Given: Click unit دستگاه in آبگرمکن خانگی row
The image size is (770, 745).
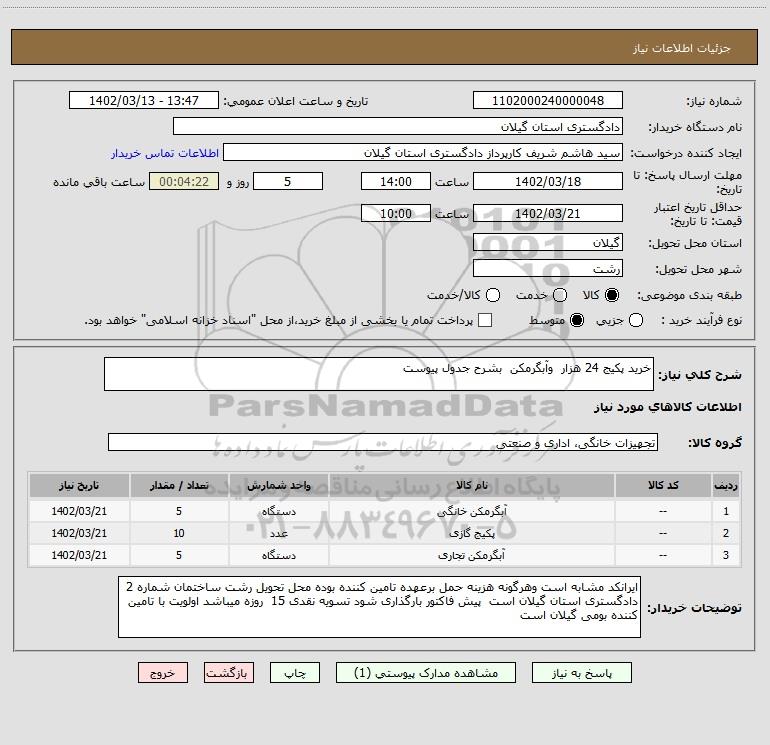Looking at the screenshot, I should [278, 511].
